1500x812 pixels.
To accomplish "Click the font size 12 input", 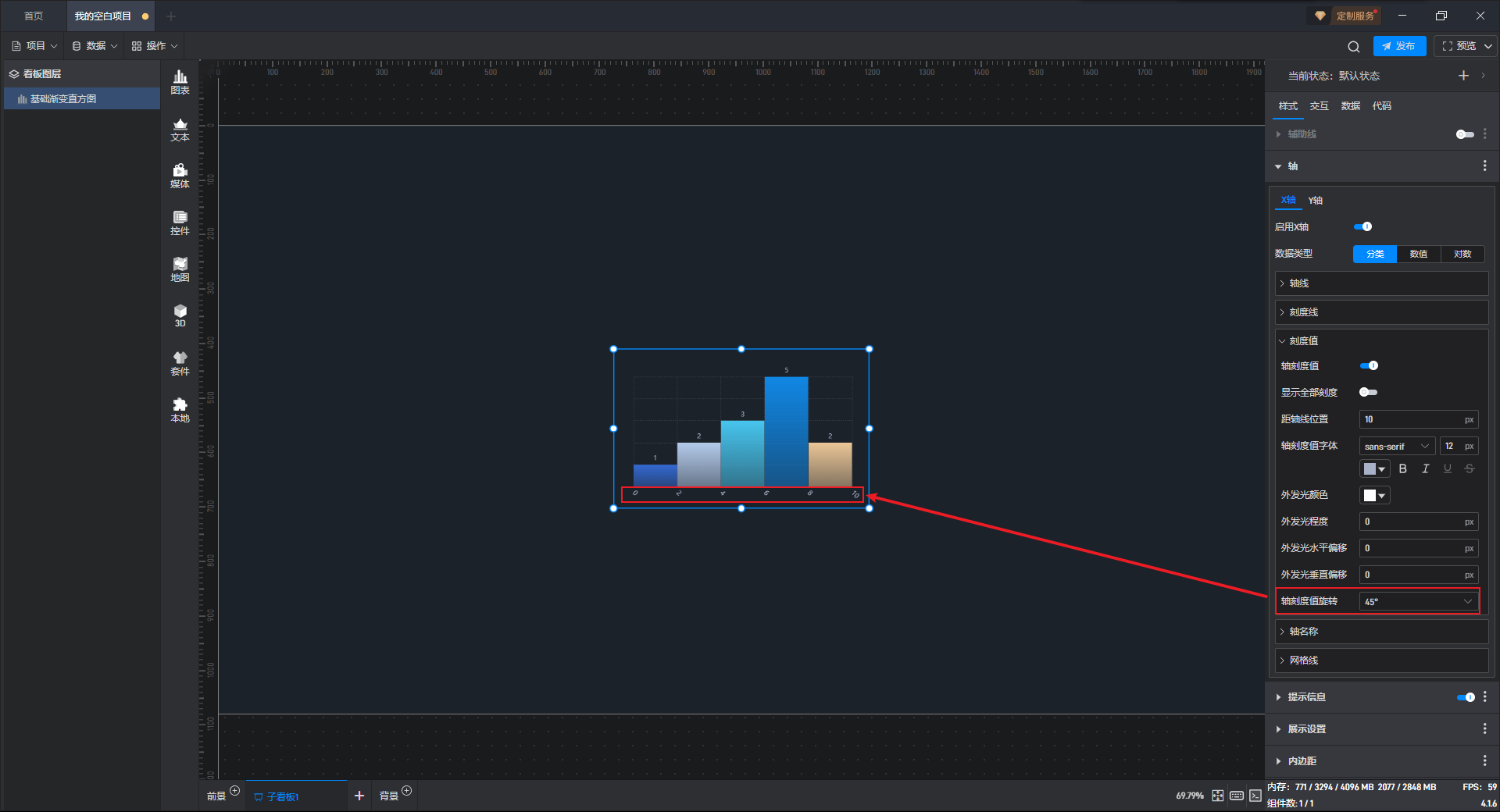I will click(x=1459, y=446).
